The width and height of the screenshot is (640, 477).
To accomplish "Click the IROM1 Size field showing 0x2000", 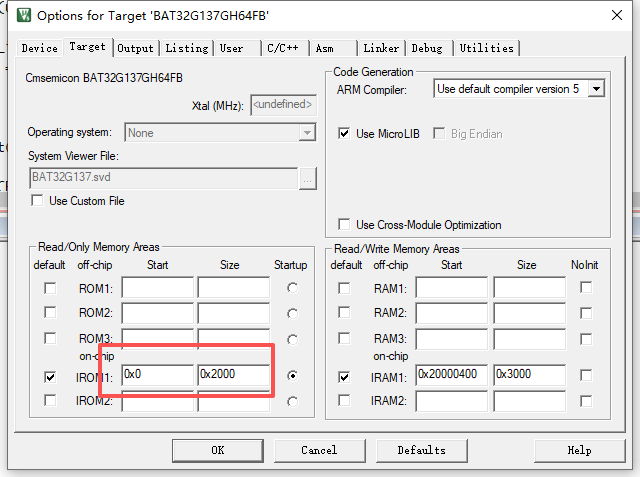I will [233, 375].
